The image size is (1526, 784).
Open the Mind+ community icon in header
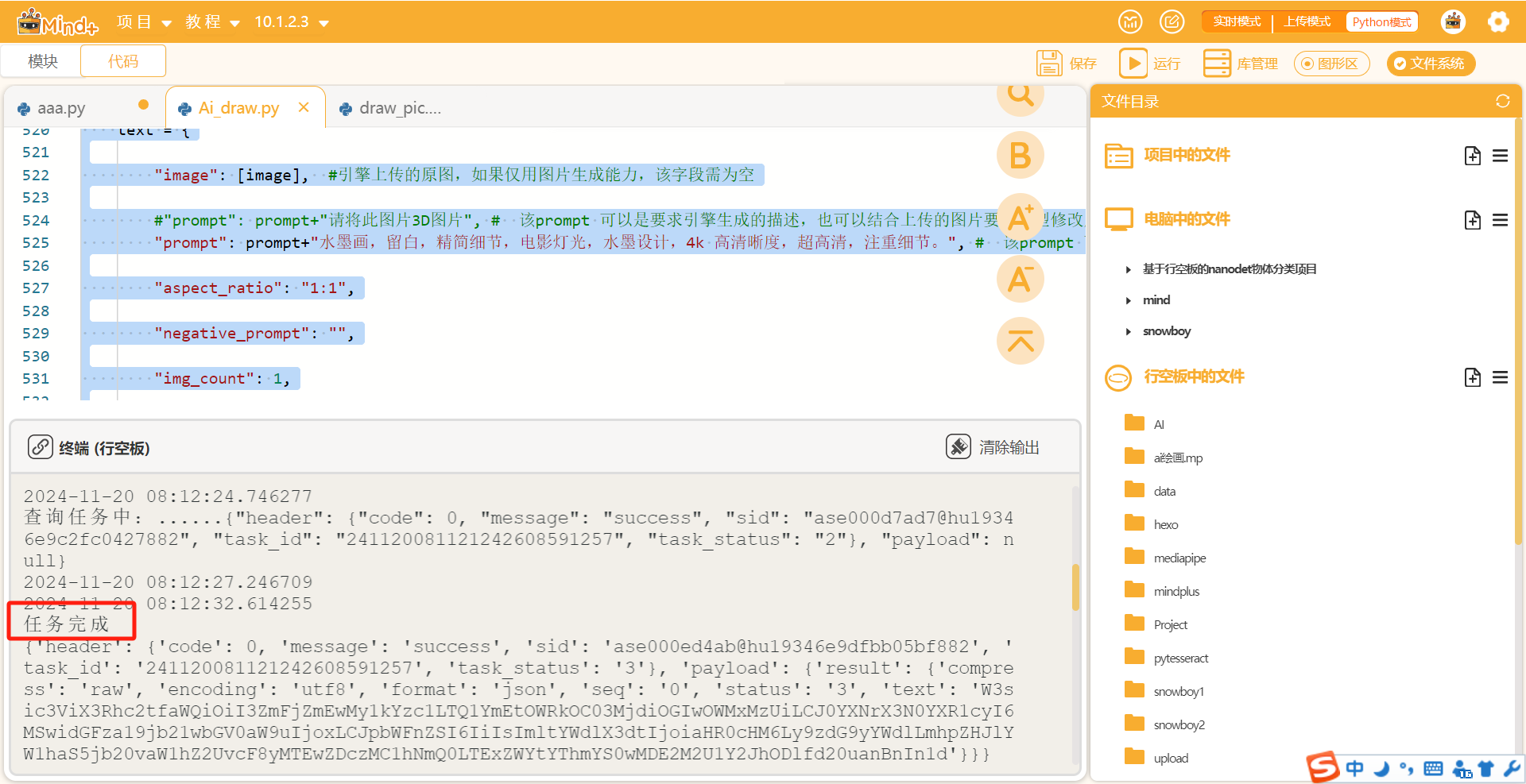click(1130, 21)
